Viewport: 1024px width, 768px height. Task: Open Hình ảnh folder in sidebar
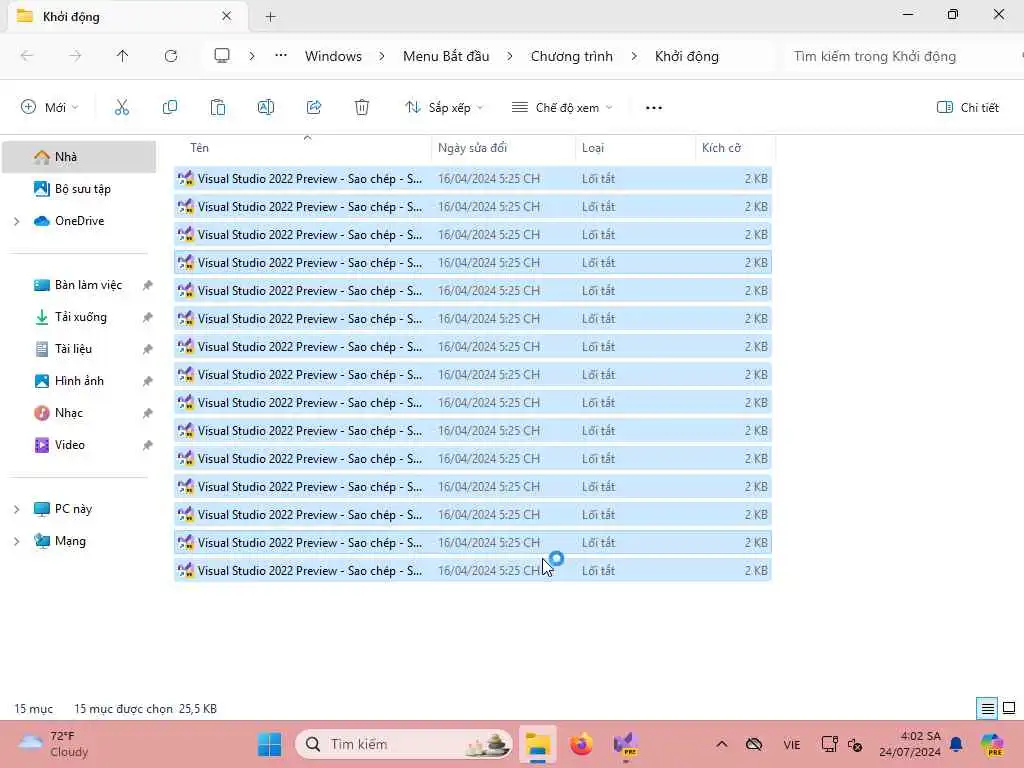[79, 381]
